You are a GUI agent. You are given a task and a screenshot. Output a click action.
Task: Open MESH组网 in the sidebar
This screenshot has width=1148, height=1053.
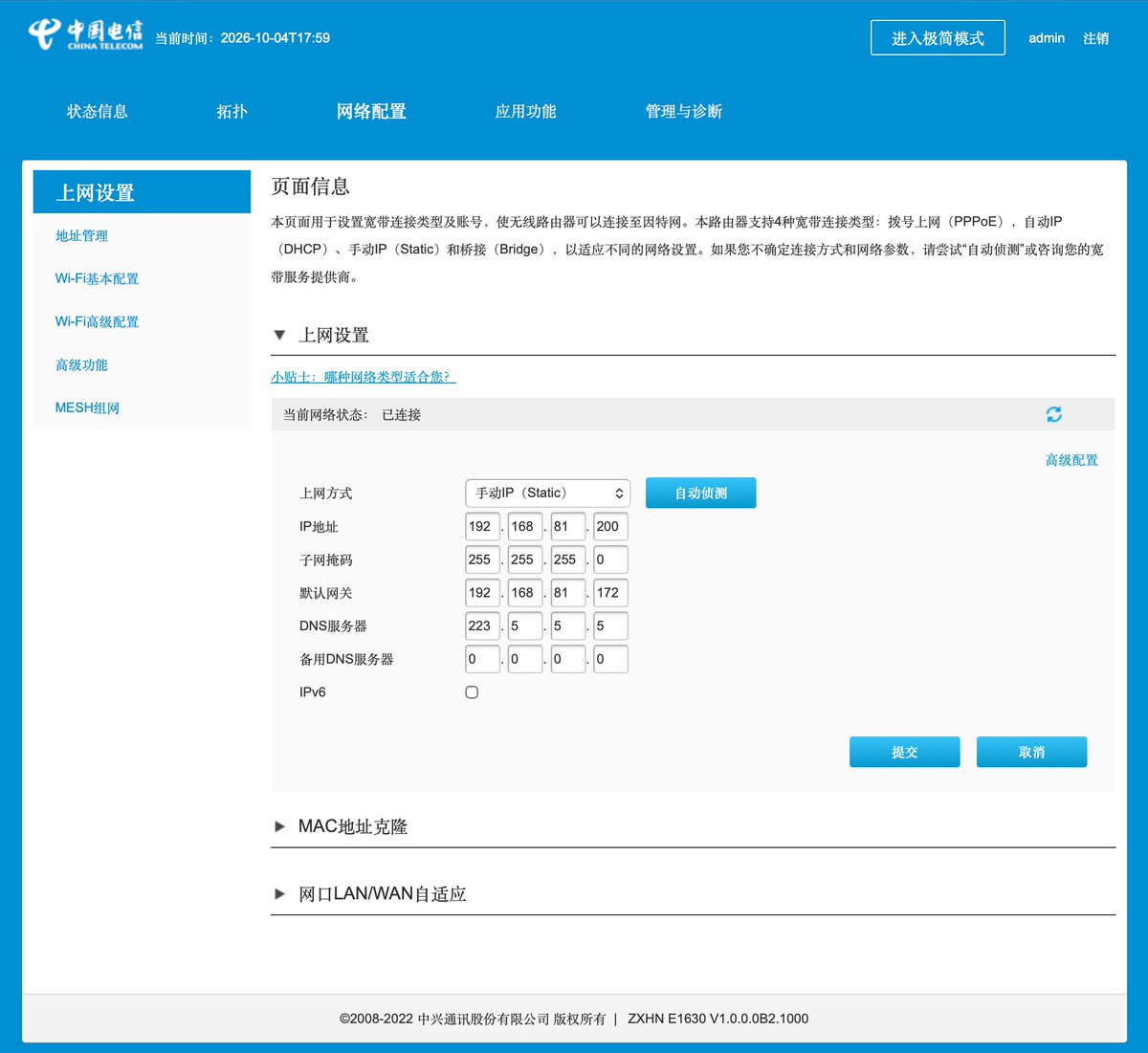pyautogui.click(x=87, y=408)
